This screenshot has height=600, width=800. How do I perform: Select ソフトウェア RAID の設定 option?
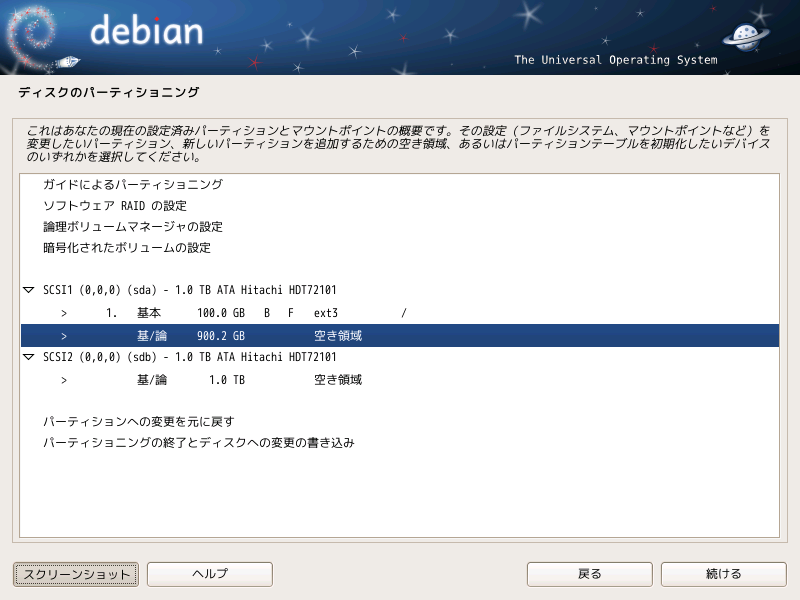[x=115, y=206]
